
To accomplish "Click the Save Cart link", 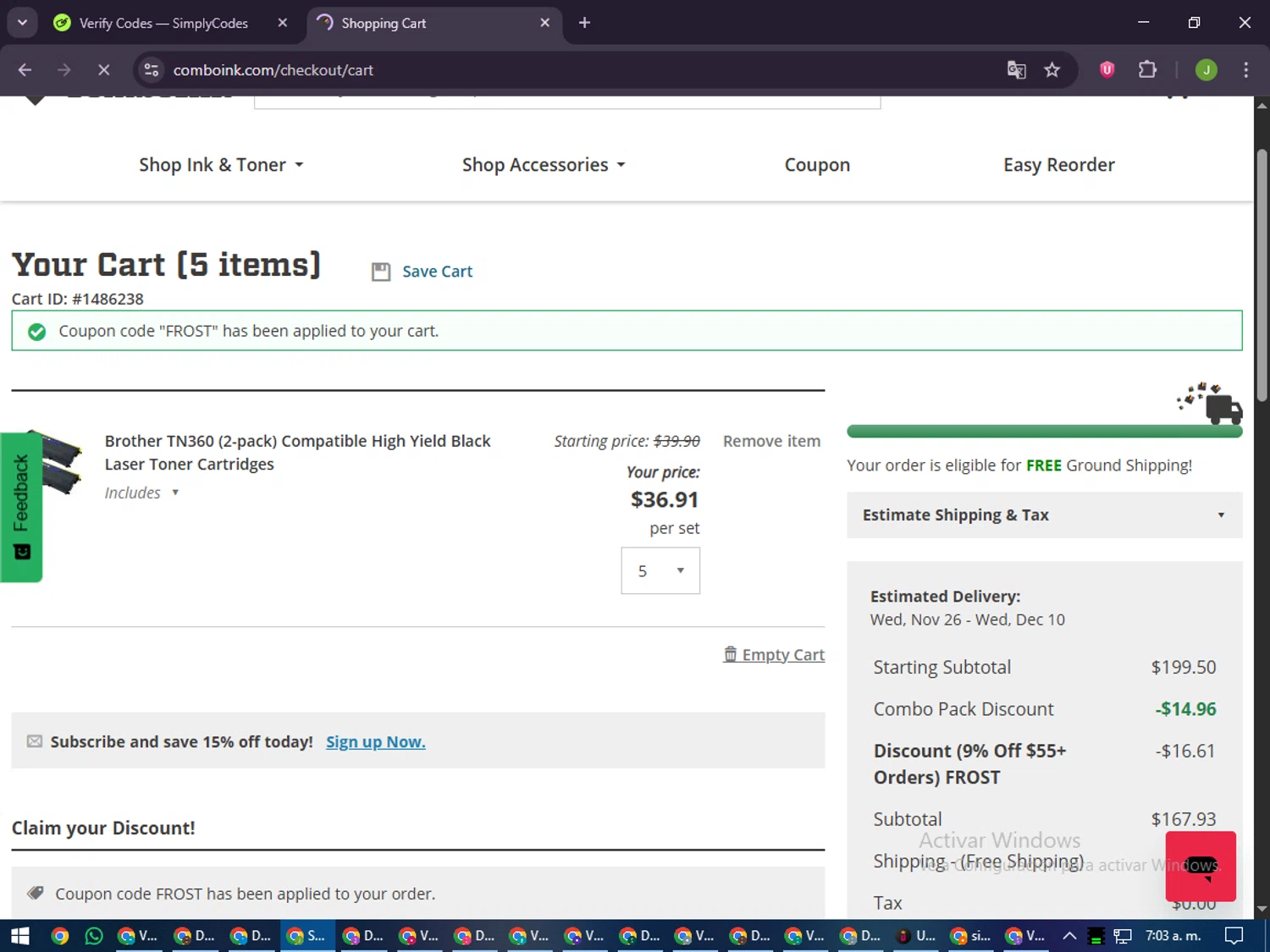I will click(437, 272).
